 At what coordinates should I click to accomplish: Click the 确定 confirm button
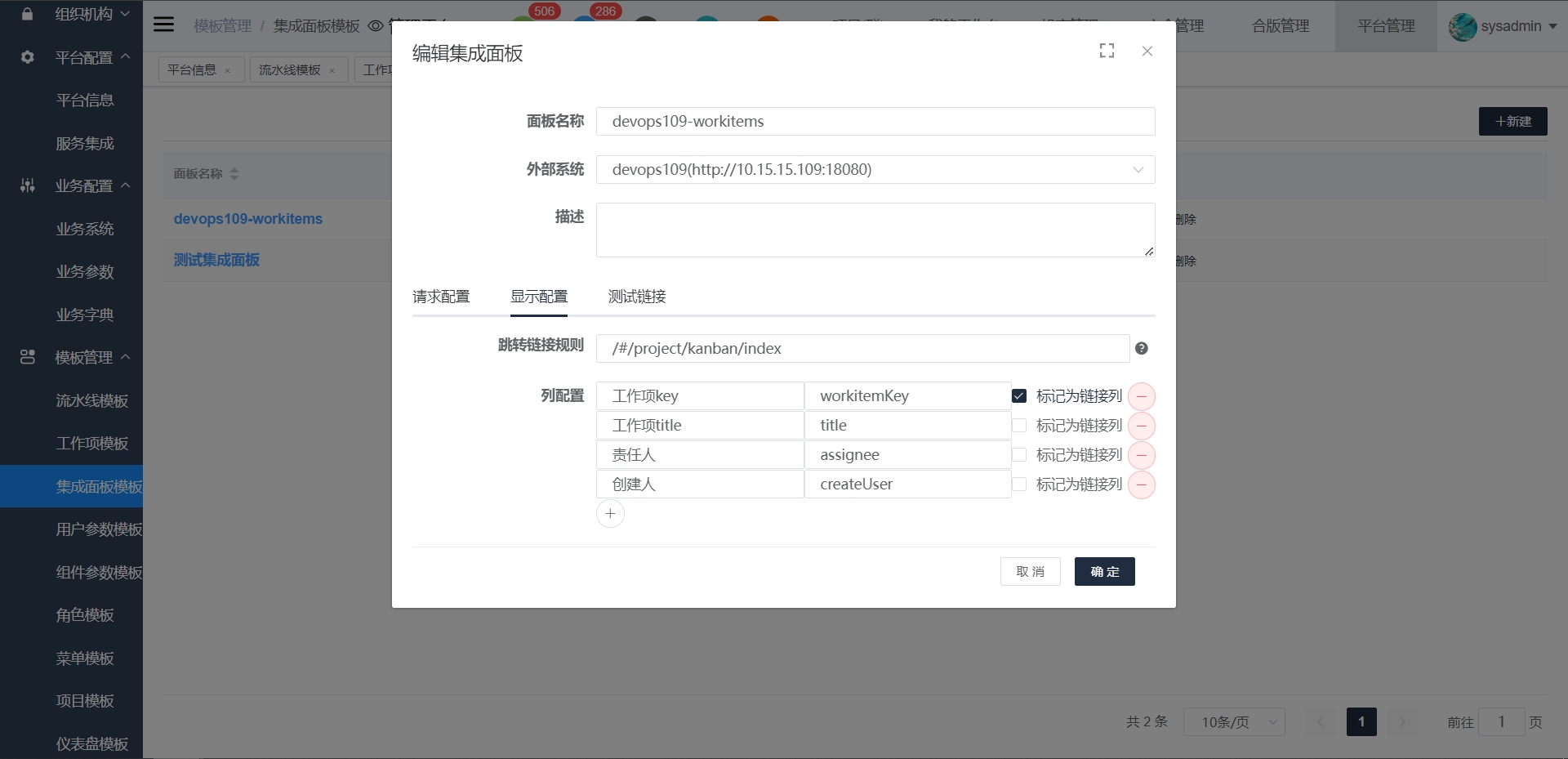[1104, 572]
